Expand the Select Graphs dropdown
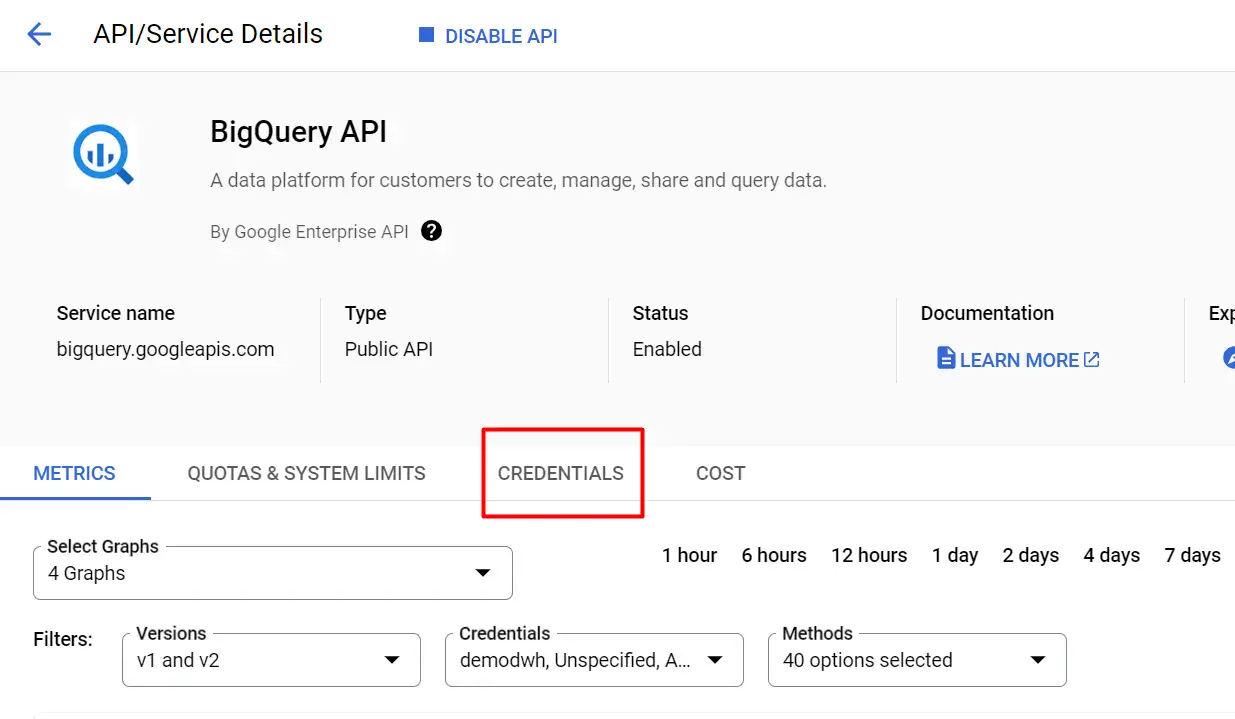 273,573
